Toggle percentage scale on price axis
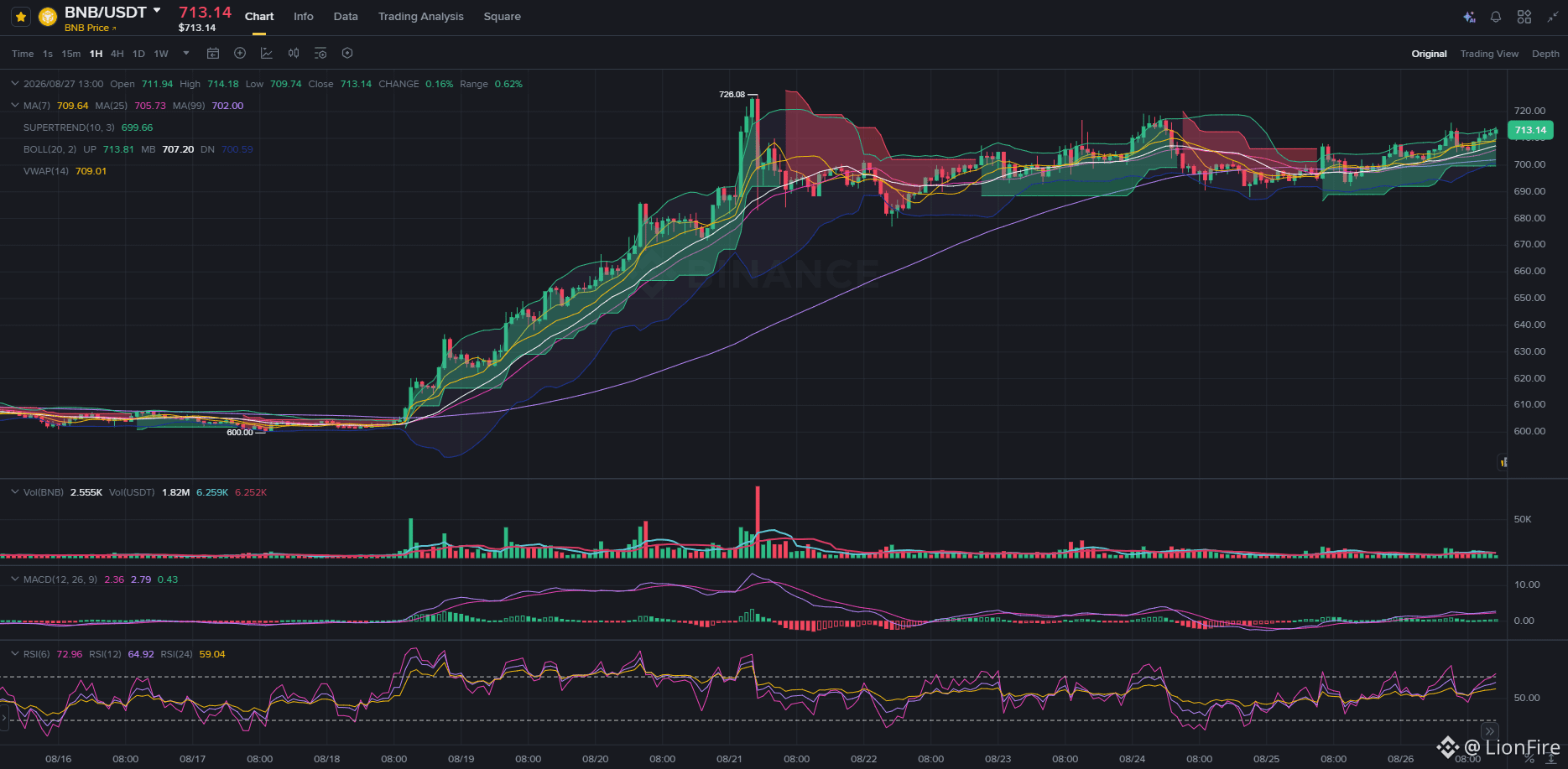1568x769 pixels. (1529, 759)
